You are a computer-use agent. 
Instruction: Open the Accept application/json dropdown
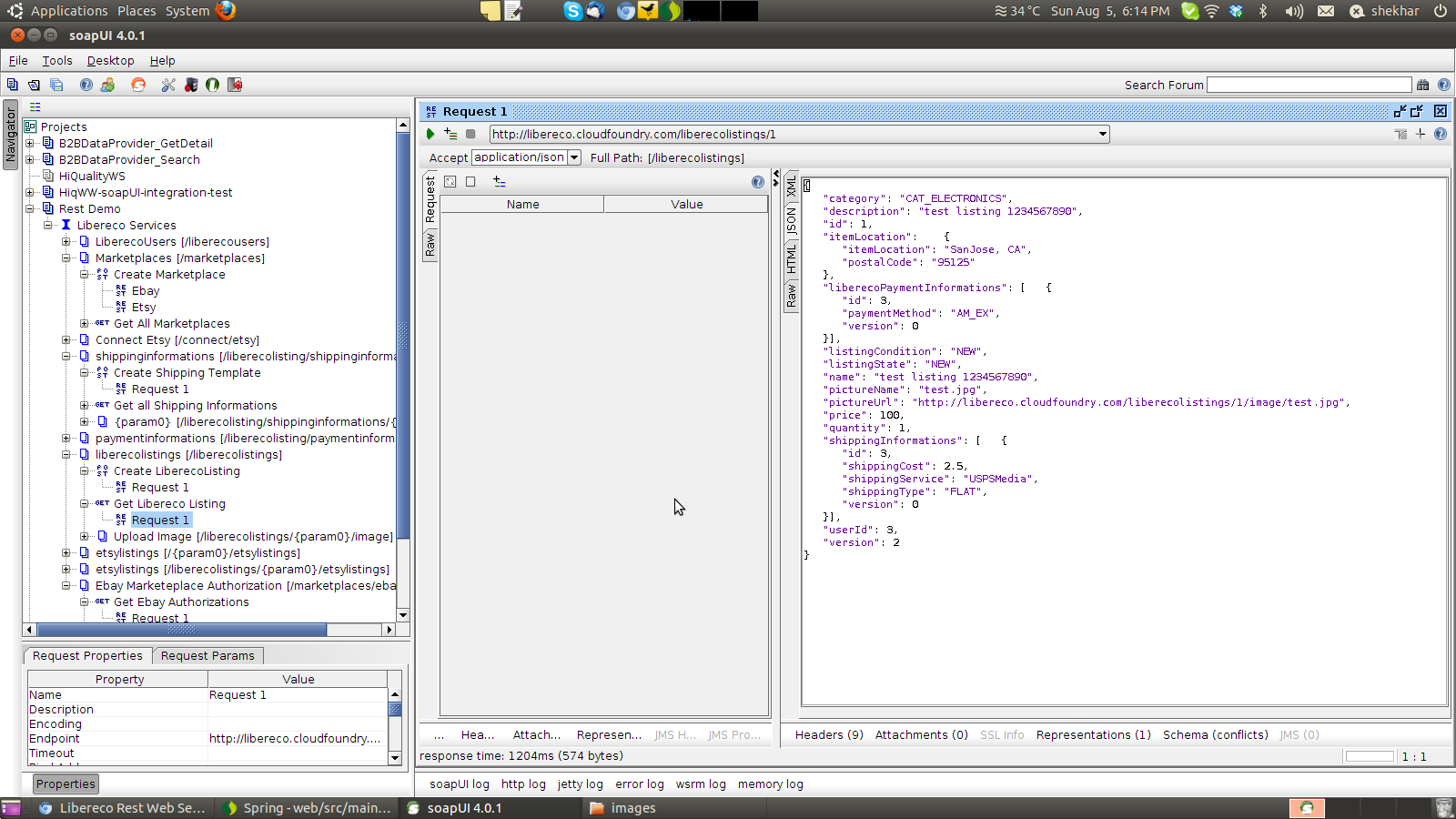[x=574, y=157]
